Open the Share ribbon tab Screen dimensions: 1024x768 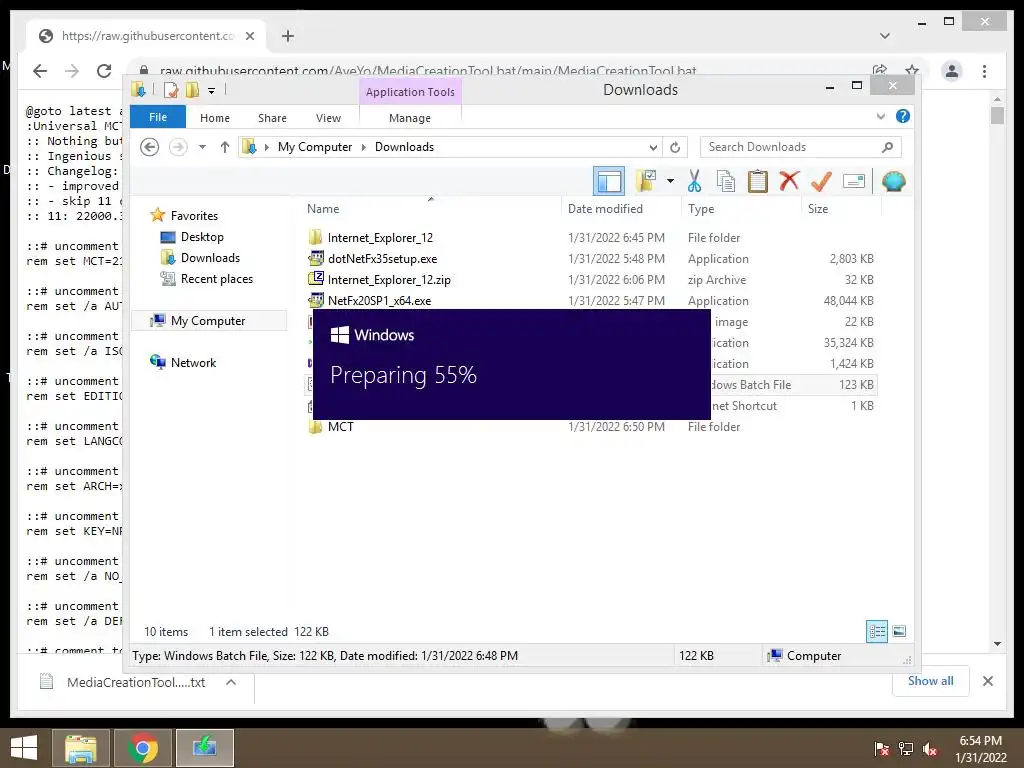[x=272, y=118]
